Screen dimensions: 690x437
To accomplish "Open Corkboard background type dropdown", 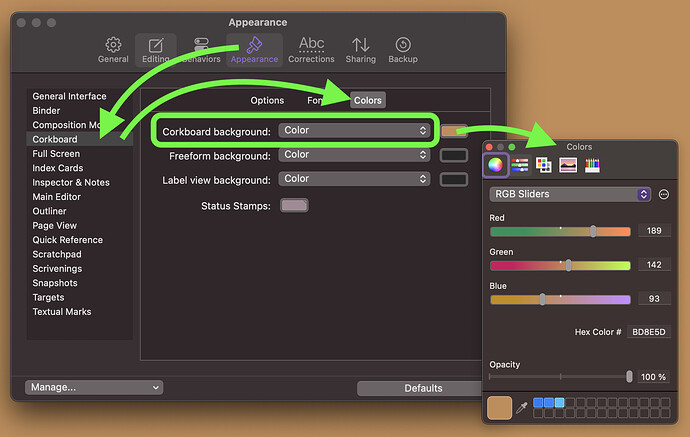I will [354, 130].
